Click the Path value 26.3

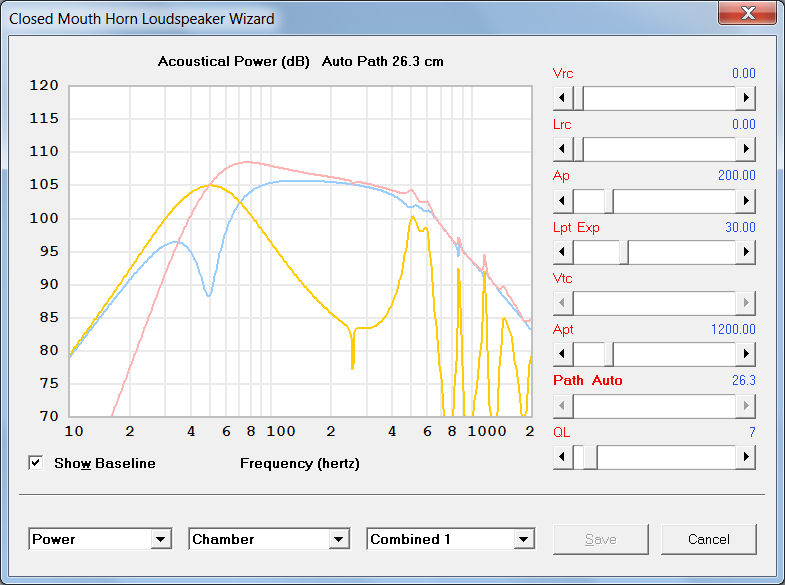click(x=743, y=380)
